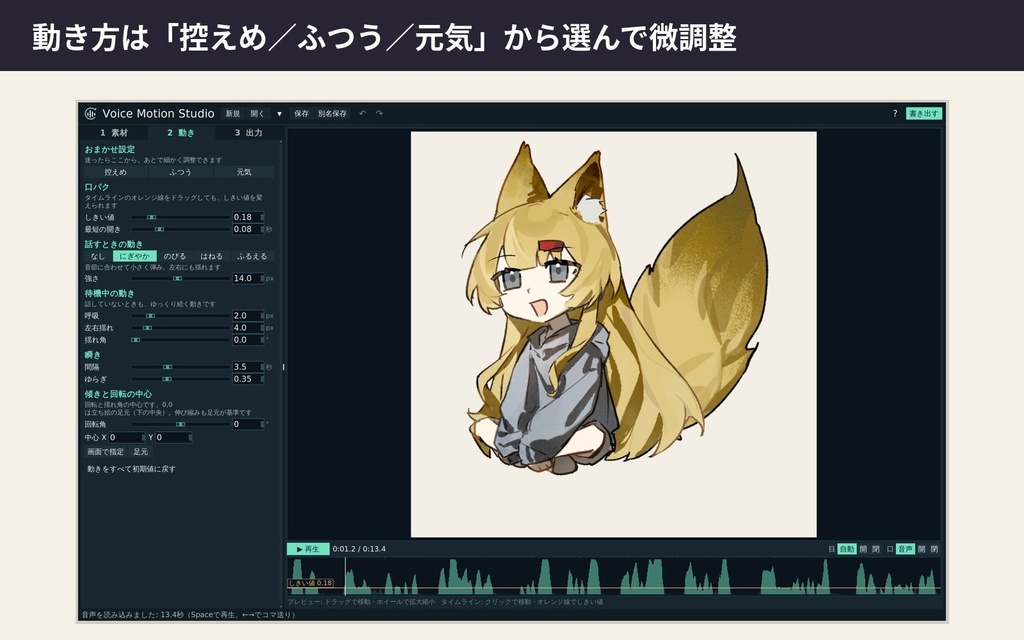Open the help question mark icon
Viewport: 1024px width, 640px height.
coord(895,114)
